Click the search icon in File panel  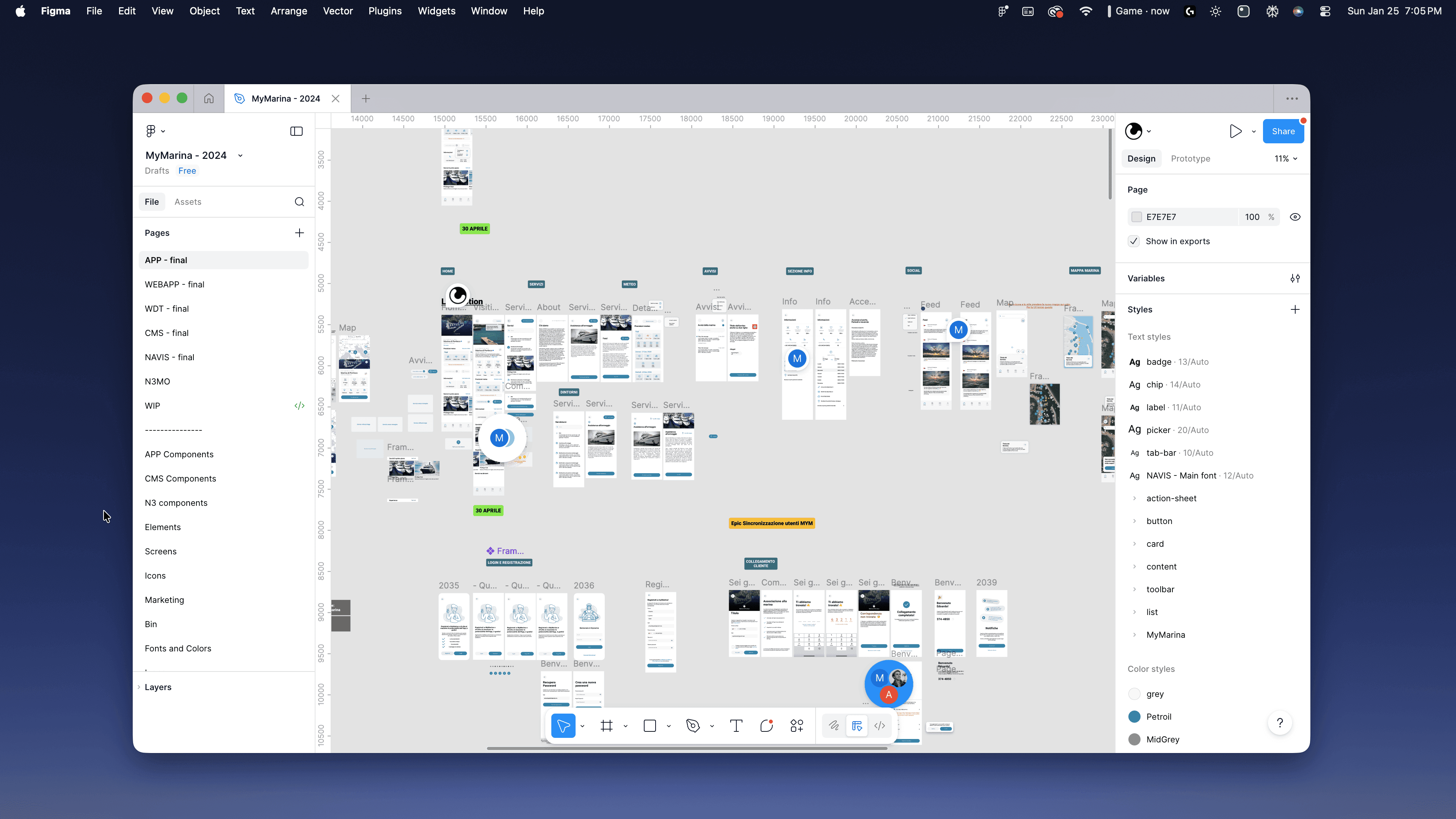(299, 202)
